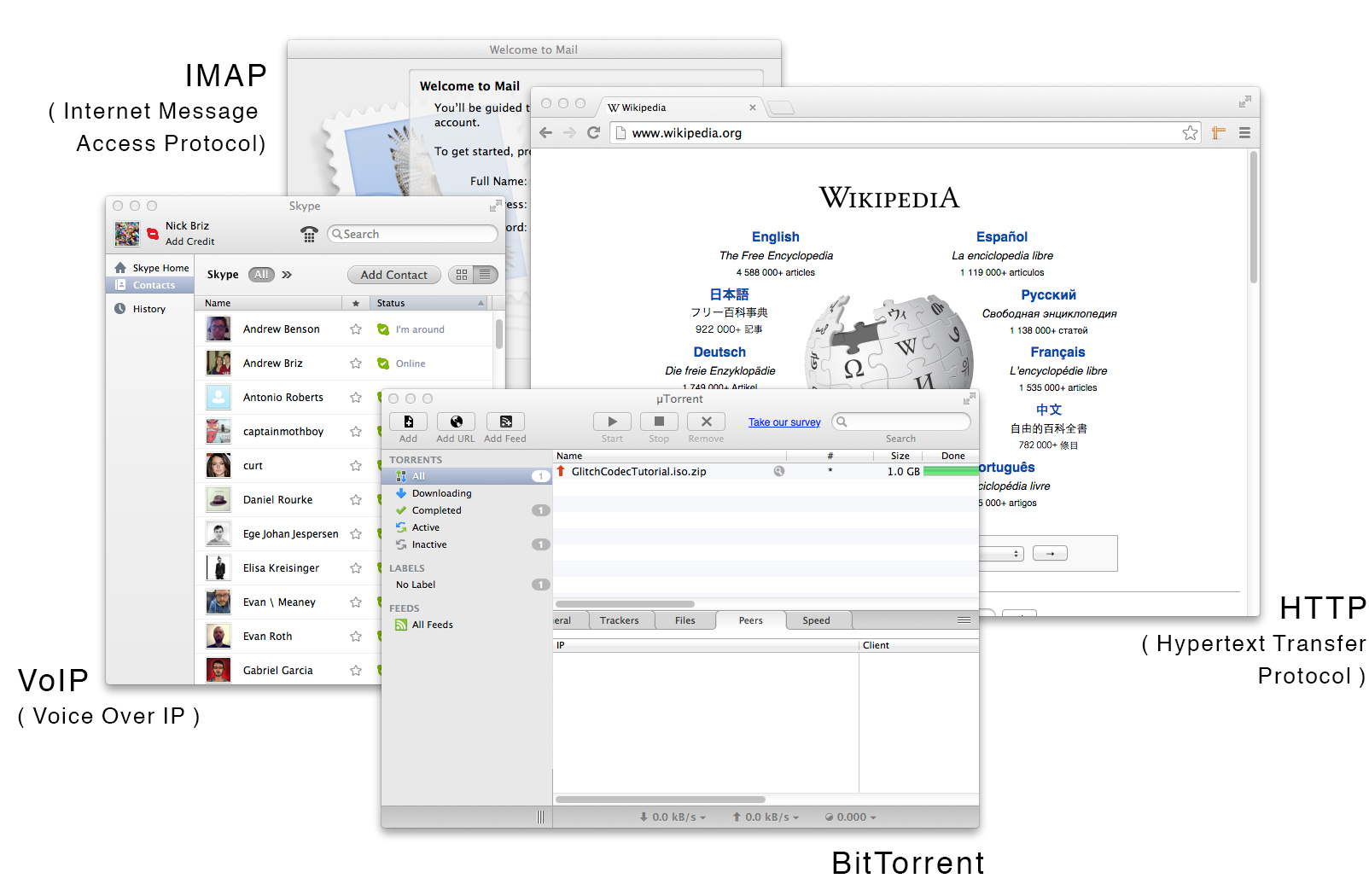The height and width of the screenshot is (896, 1369).
Task: Open Skype Home in sidebar
Action: coord(151,268)
